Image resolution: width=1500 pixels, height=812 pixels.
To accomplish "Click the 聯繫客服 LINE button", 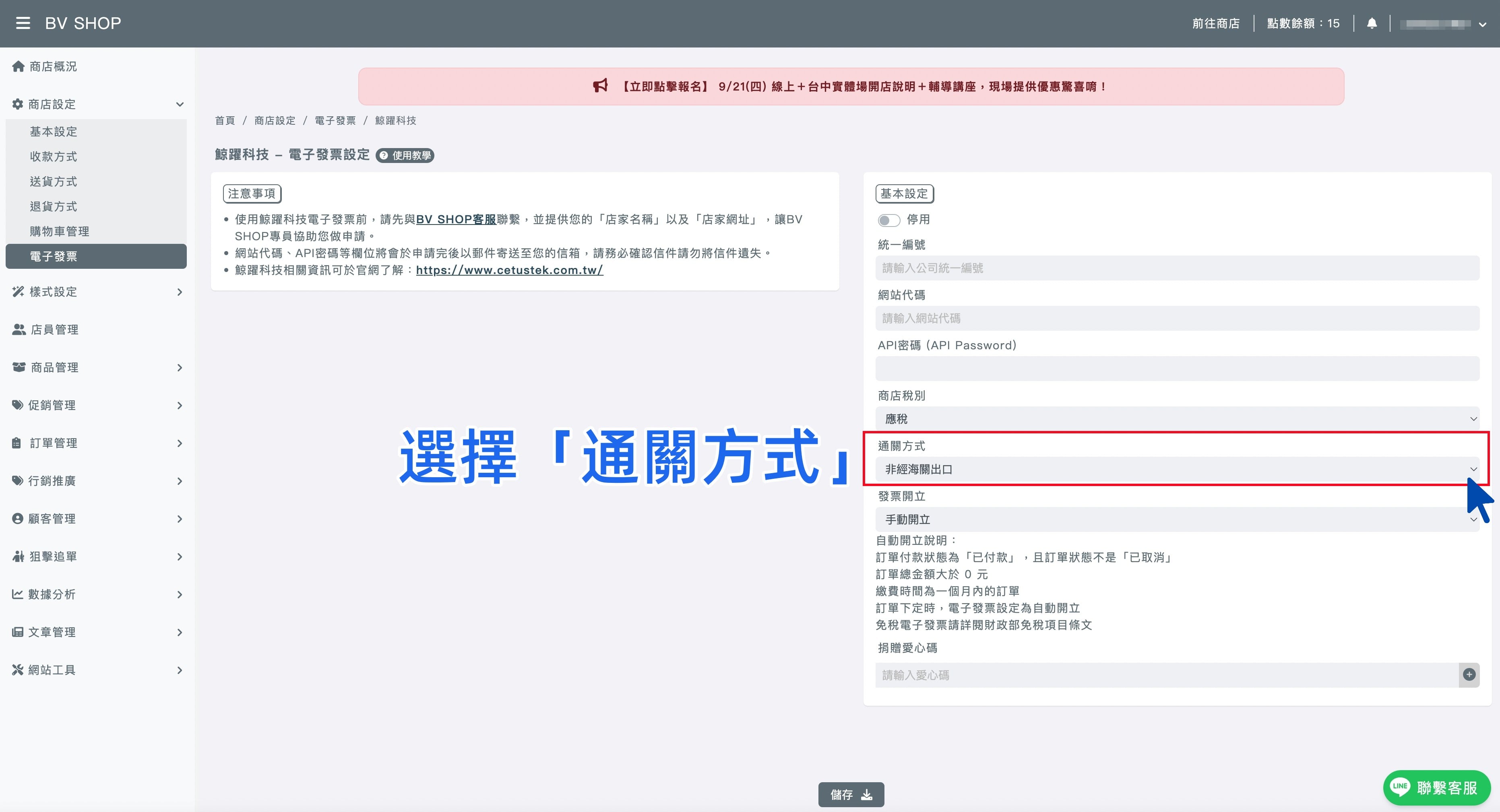I will coord(1436,787).
